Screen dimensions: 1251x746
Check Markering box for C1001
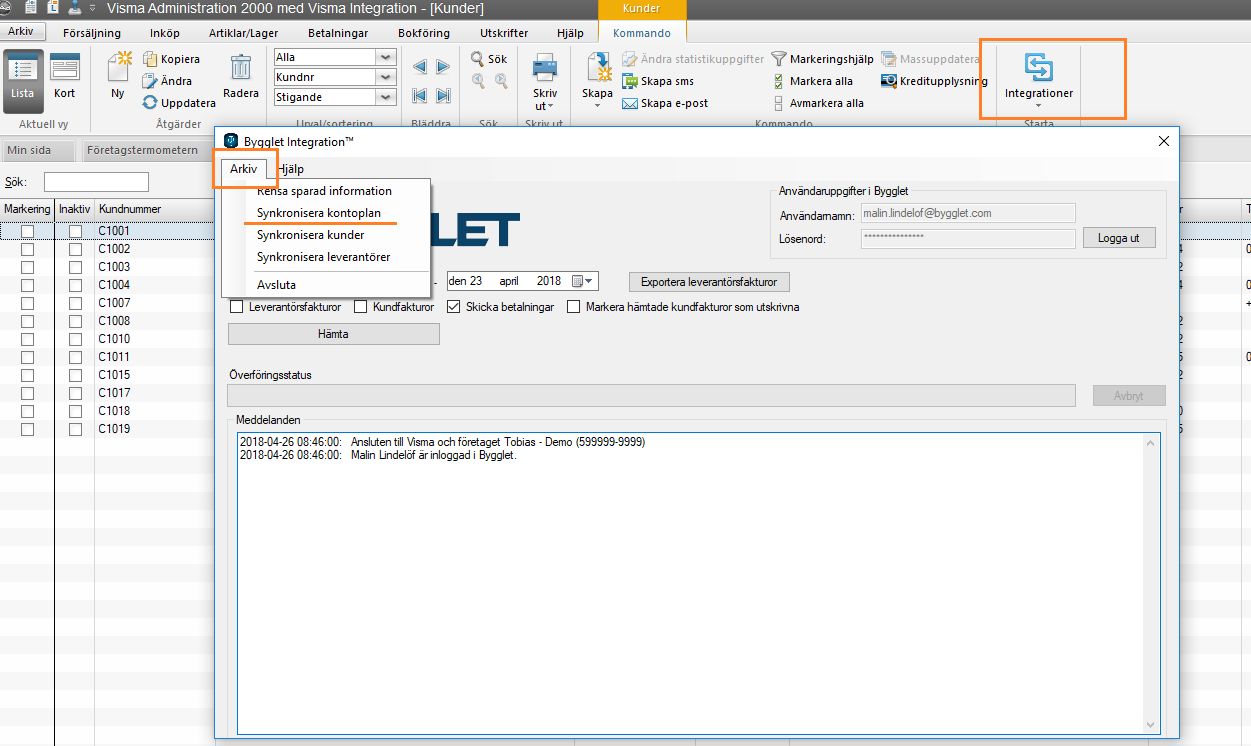pos(27,231)
